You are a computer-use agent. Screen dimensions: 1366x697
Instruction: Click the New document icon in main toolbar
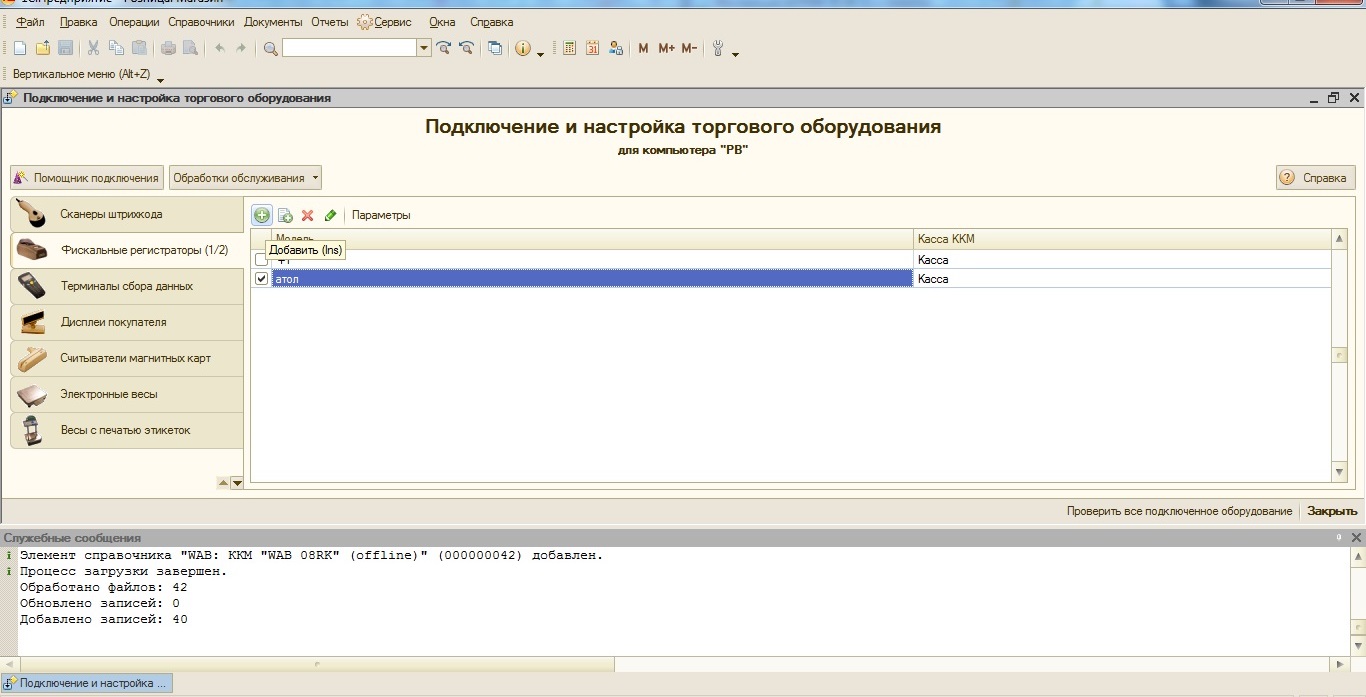(x=20, y=48)
